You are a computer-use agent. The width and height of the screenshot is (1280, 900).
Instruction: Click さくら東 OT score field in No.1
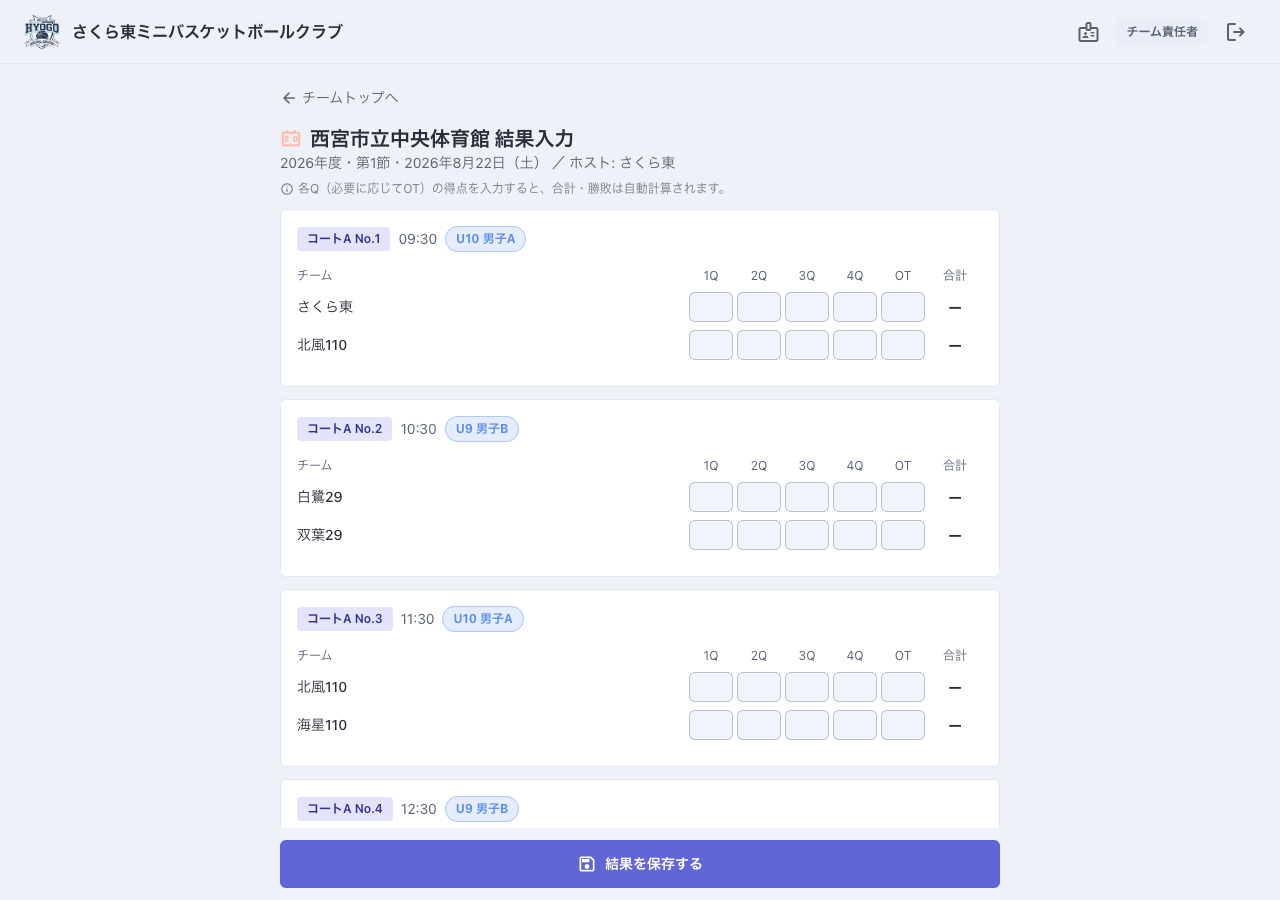pyautogui.click(x=903, y=307)
